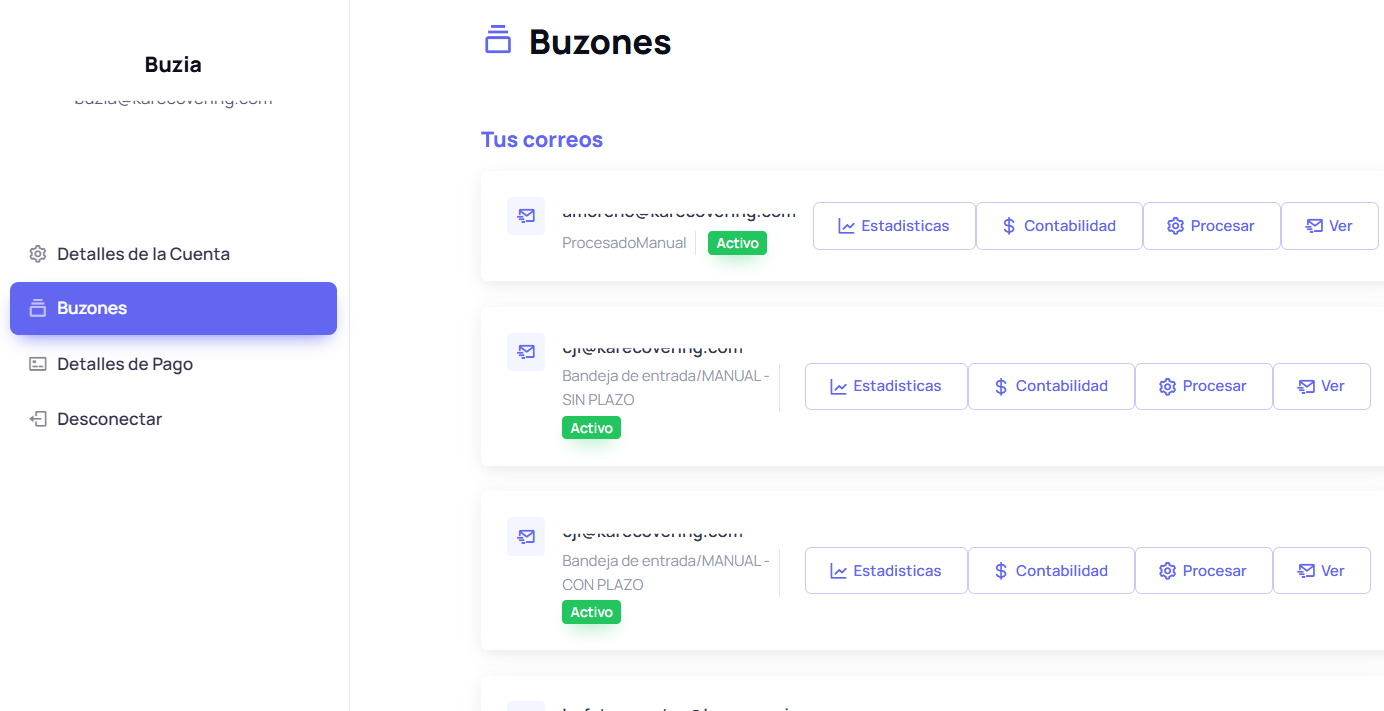The height and width of the screenshot is (711, 1384).
Task: Open Contabilidad for the CON PLAZO mailbox
Action: click(x=1050, y=571)
